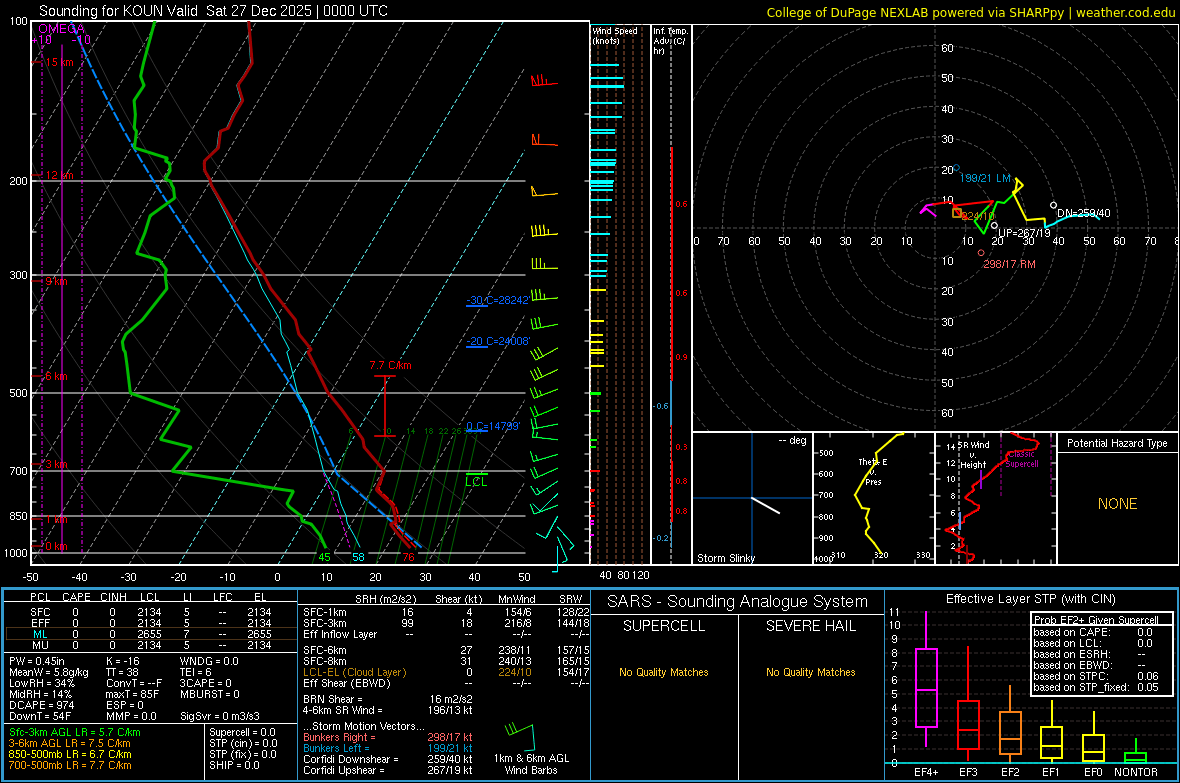Click the Bunkers Right = 298/17 kt line
The height and width of the screenshot is (783, 1180).
coord(388,737)
